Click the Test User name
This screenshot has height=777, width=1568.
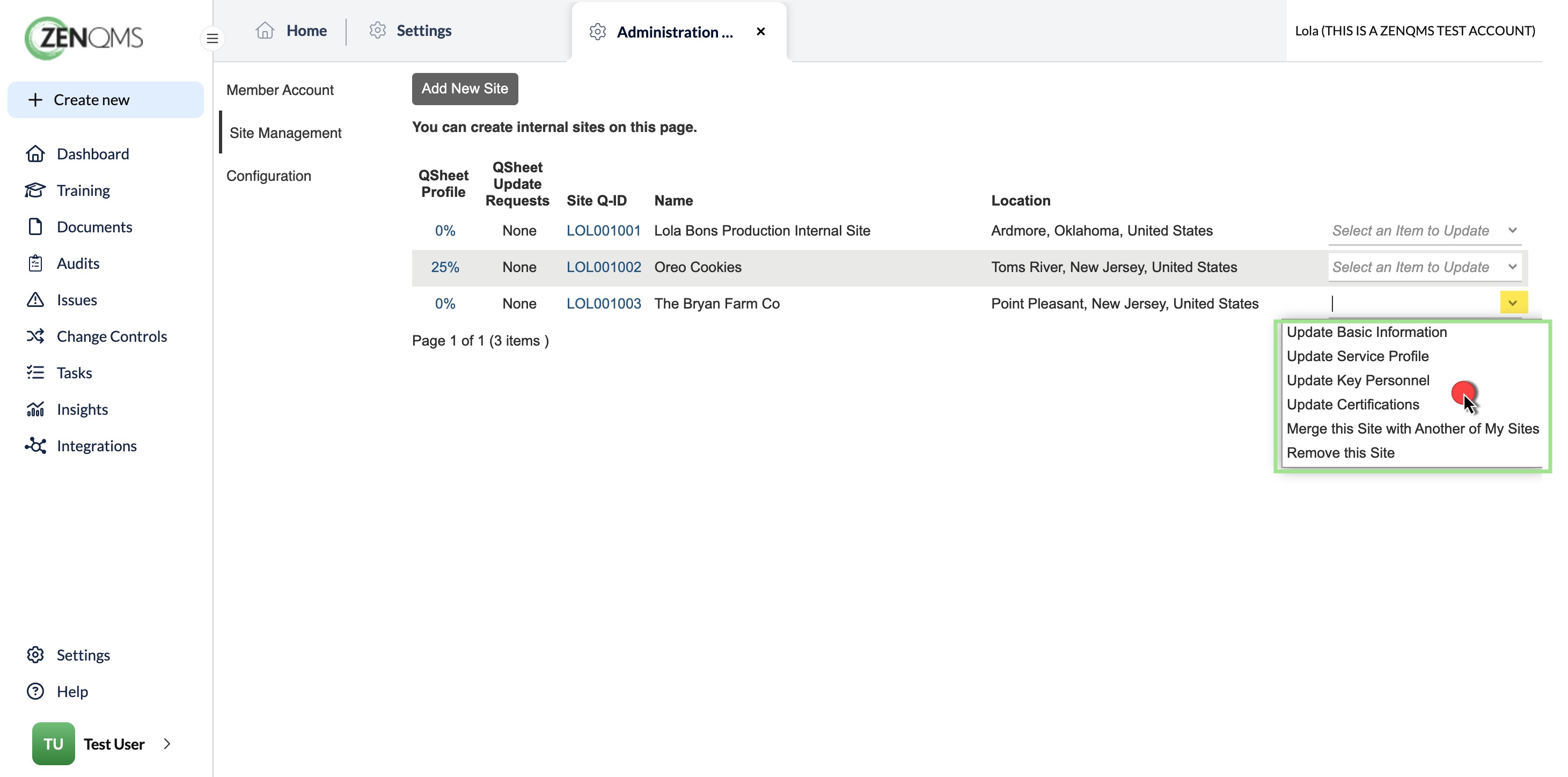[x=114, y=744]
